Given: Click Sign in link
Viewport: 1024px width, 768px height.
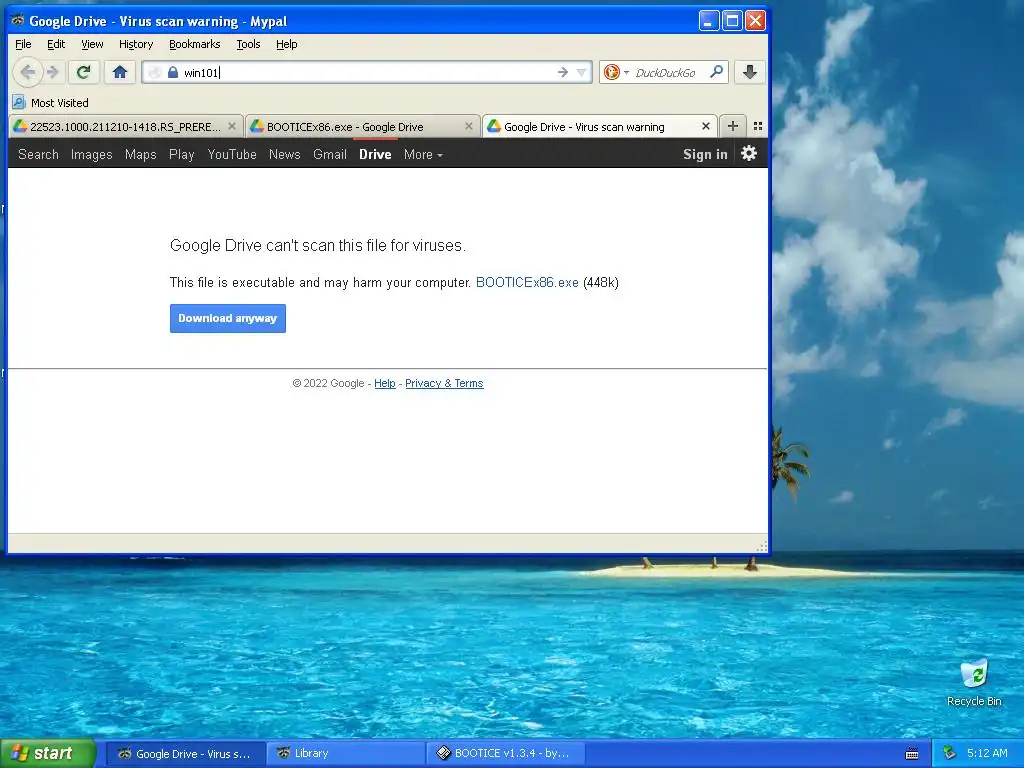Looking at the screenshot, I should 705,154.
